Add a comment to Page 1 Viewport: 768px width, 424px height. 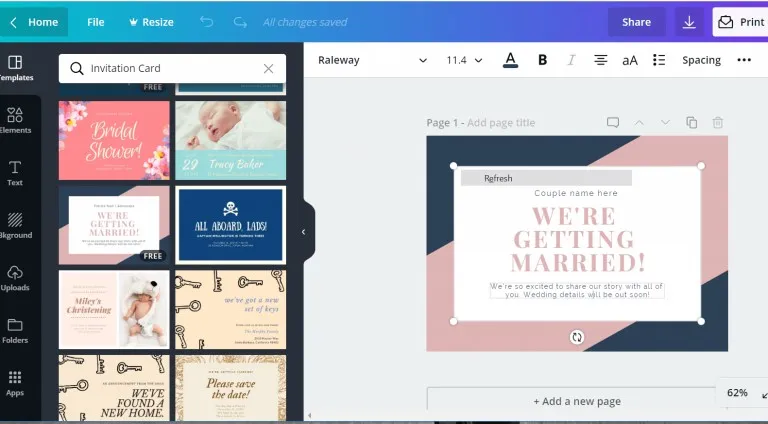pyautogui.click(x=613, y=122)
